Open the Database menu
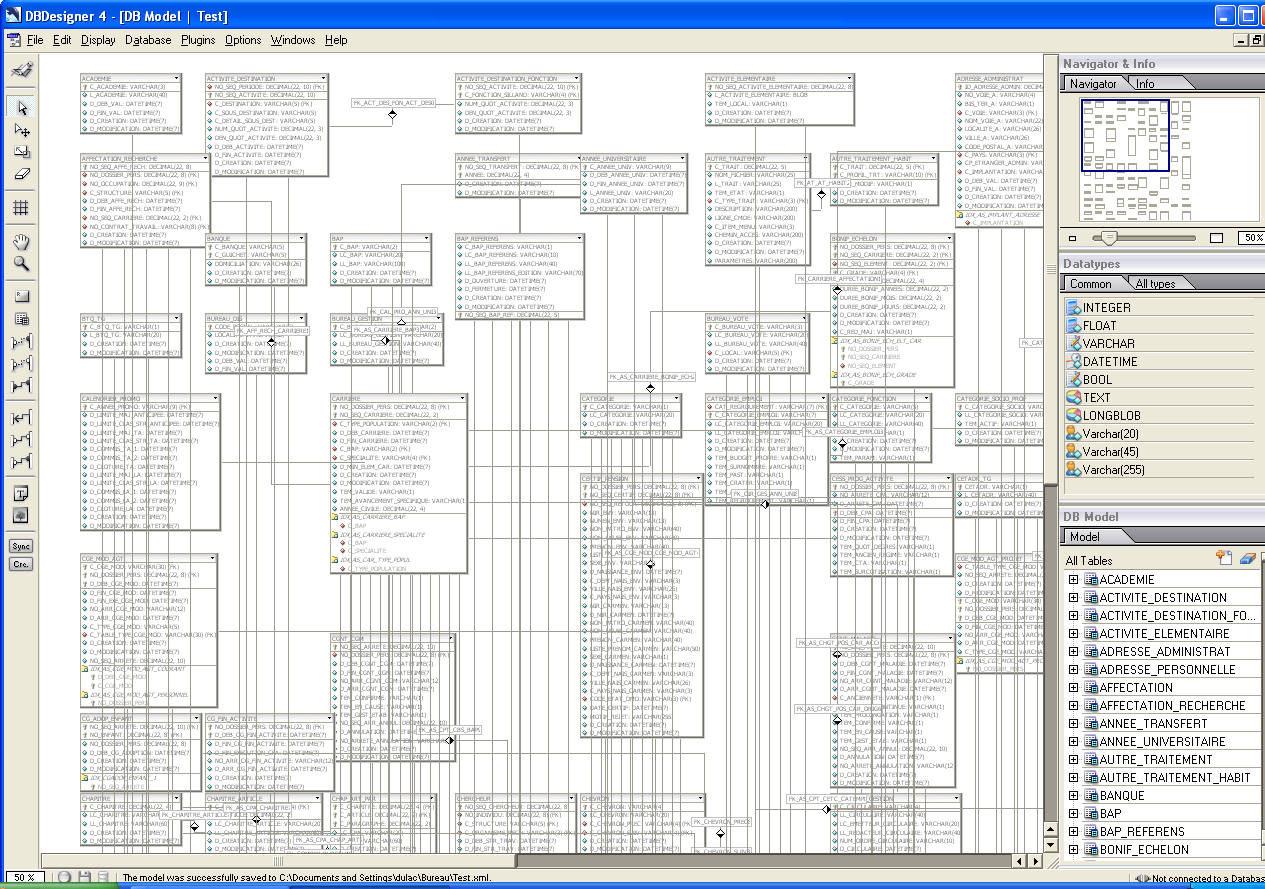The image size is (1265, 889). (148, 40)
